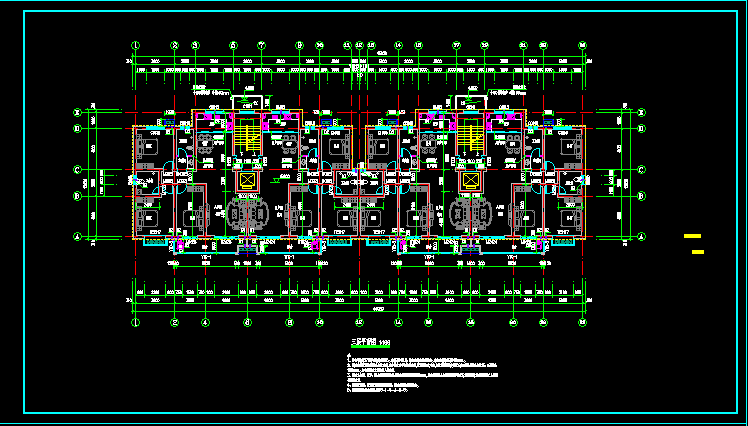Select axis bubble E on the left side

[x=77, y=113]
